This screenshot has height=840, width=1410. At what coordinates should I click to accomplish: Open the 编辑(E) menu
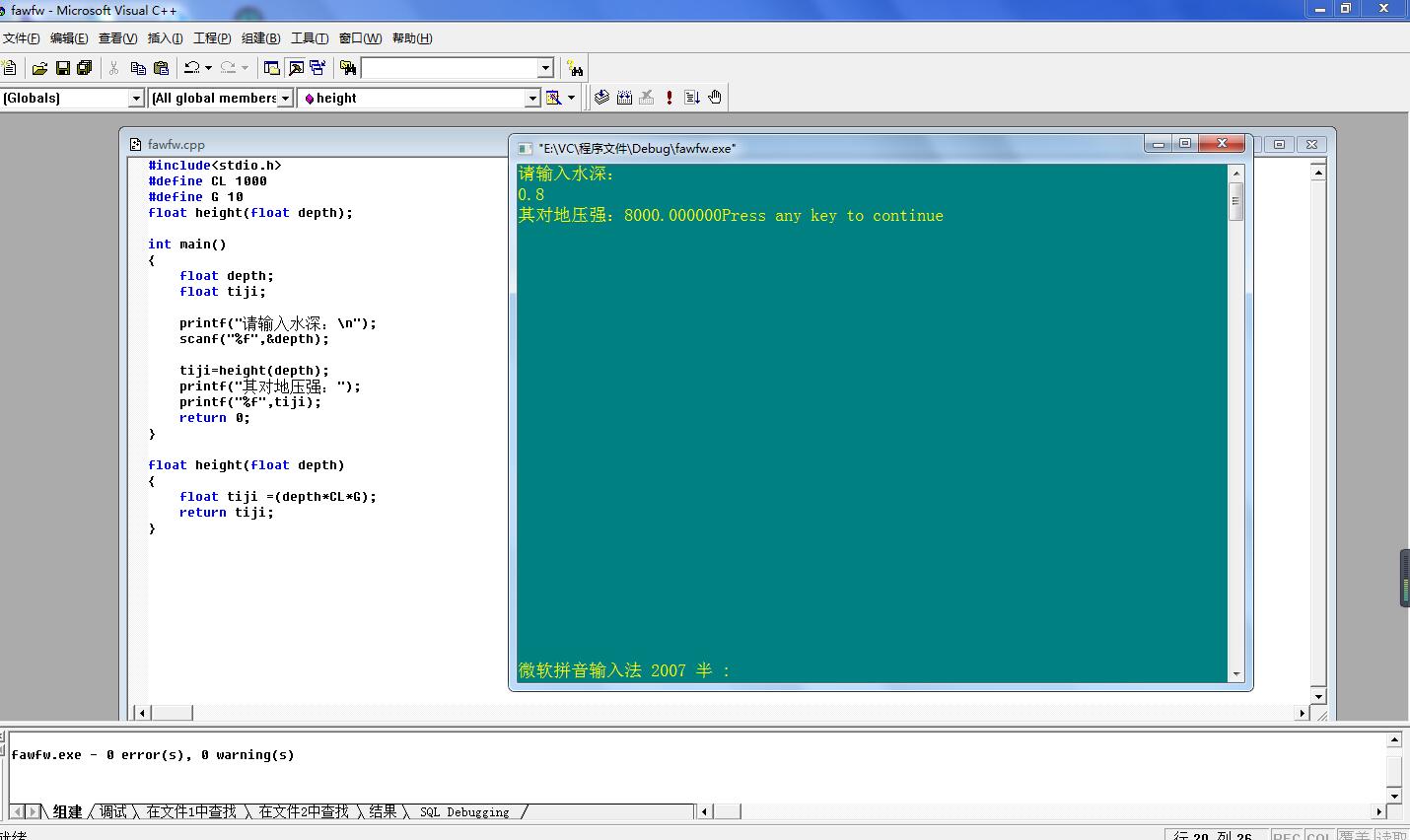coord(69,38)
